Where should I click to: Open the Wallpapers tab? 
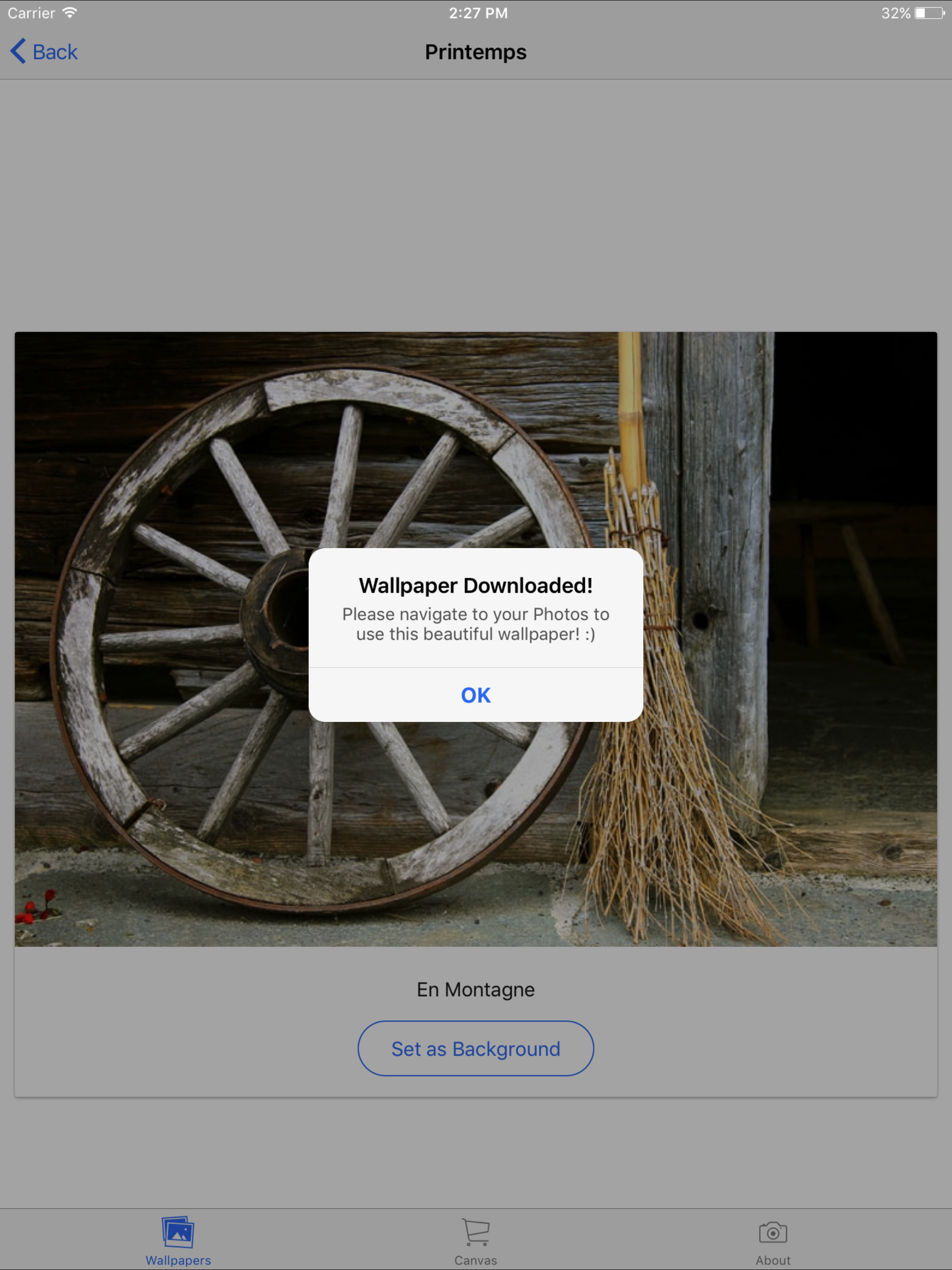[178, 1241]
